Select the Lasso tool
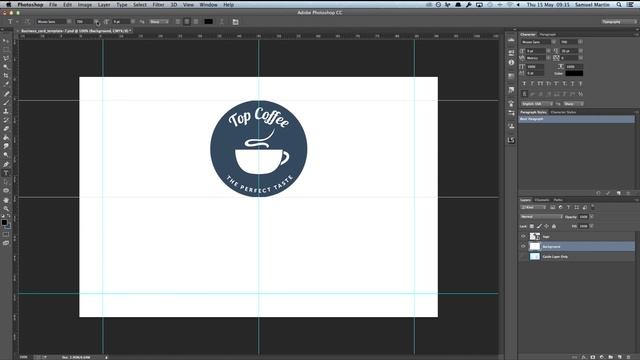The image size is (640, 360). tap(6, 58)
